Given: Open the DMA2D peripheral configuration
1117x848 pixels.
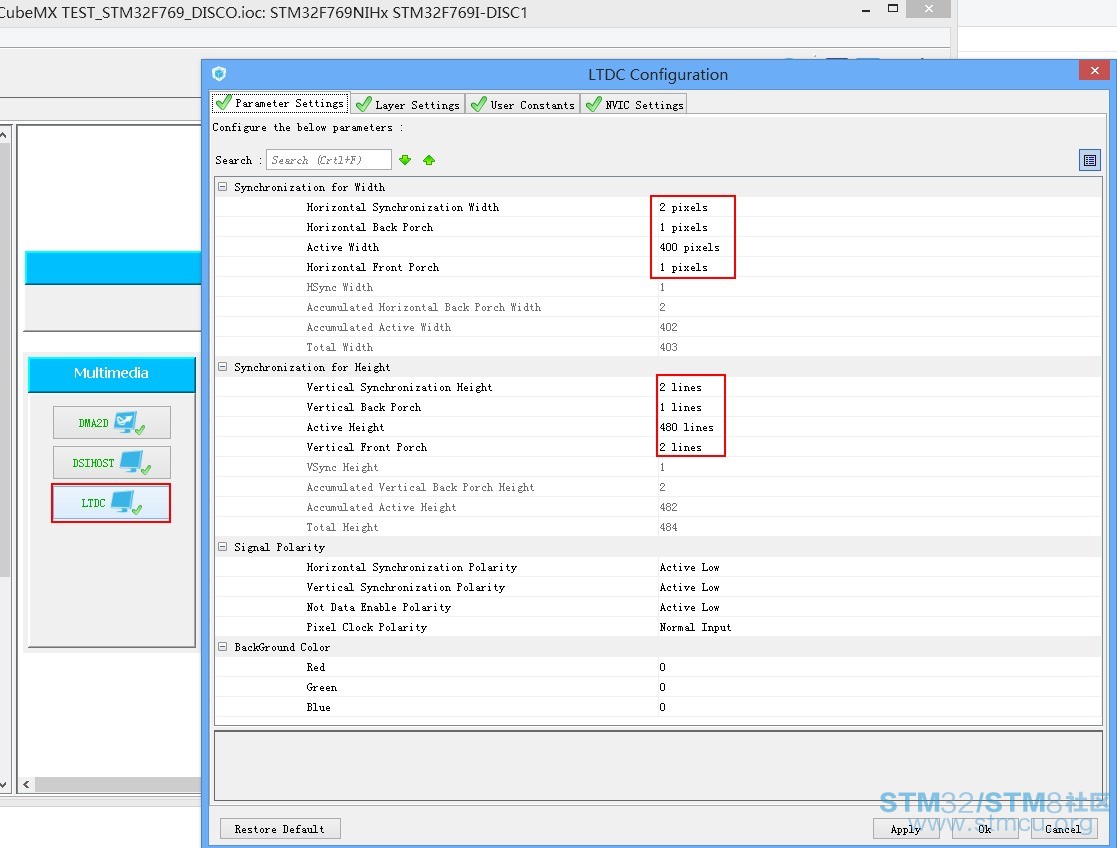Looking at the screenshot, I should [x=111, y=423].
